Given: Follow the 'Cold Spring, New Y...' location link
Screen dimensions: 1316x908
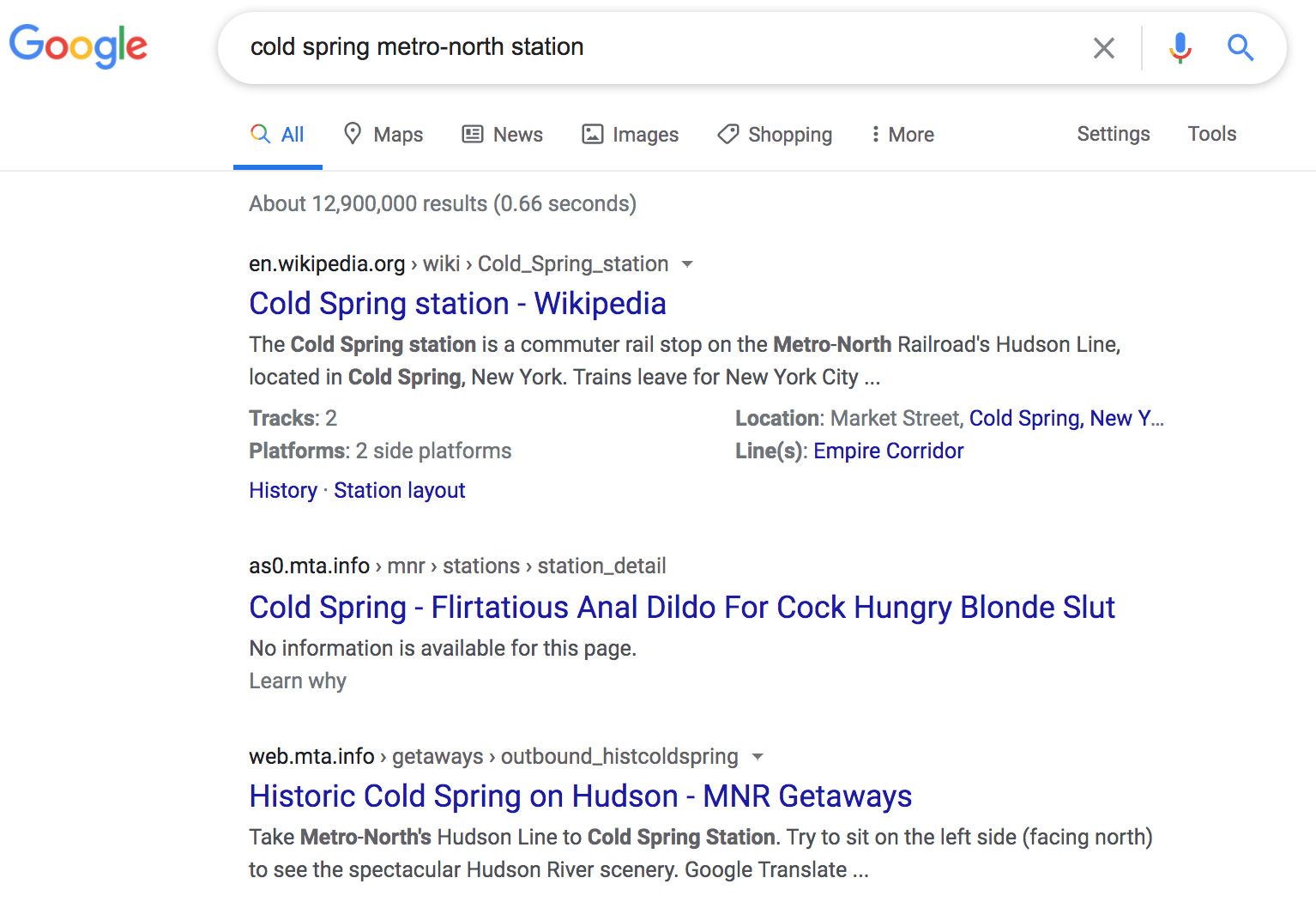Looking at the screenshot, I should [1066, 418].
